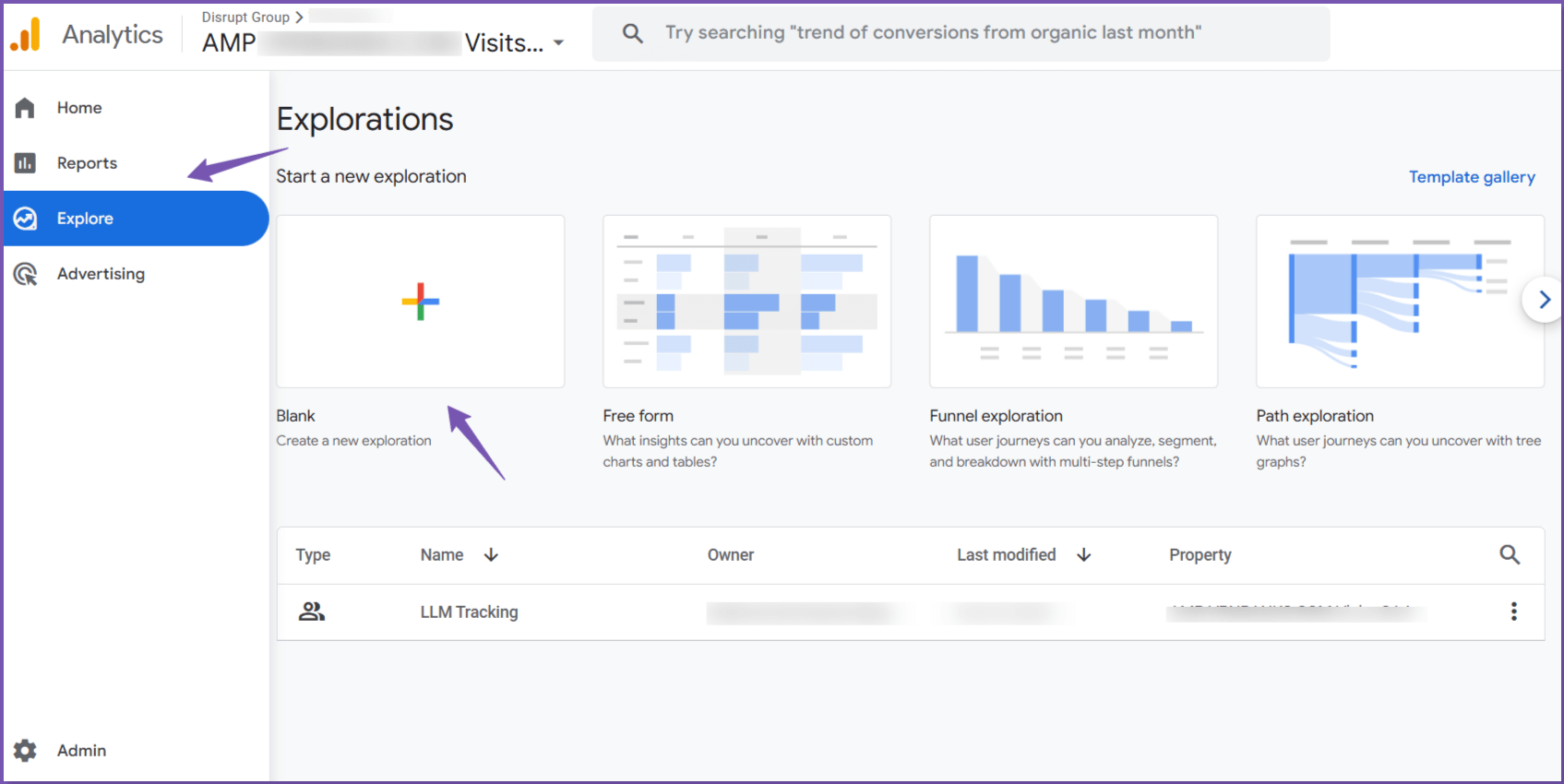Search explorations using table magnifier icon

pos(1510,554)
